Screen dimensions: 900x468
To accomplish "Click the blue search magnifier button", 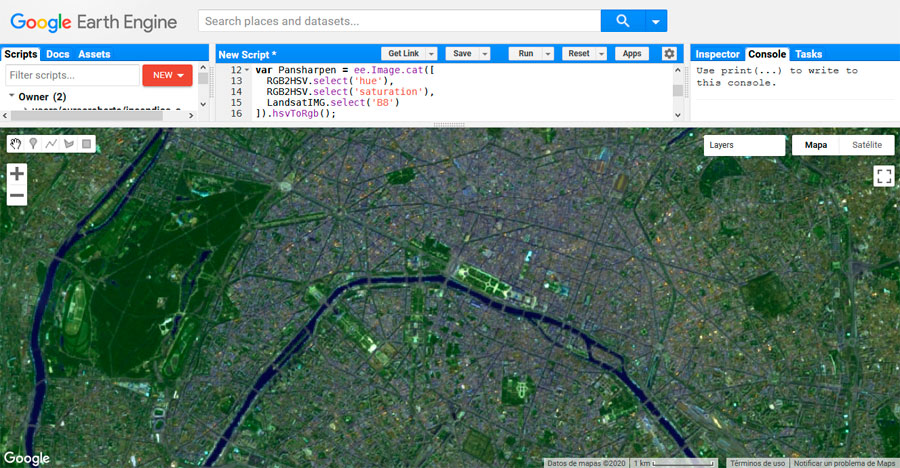I will (x=623, y=21).
